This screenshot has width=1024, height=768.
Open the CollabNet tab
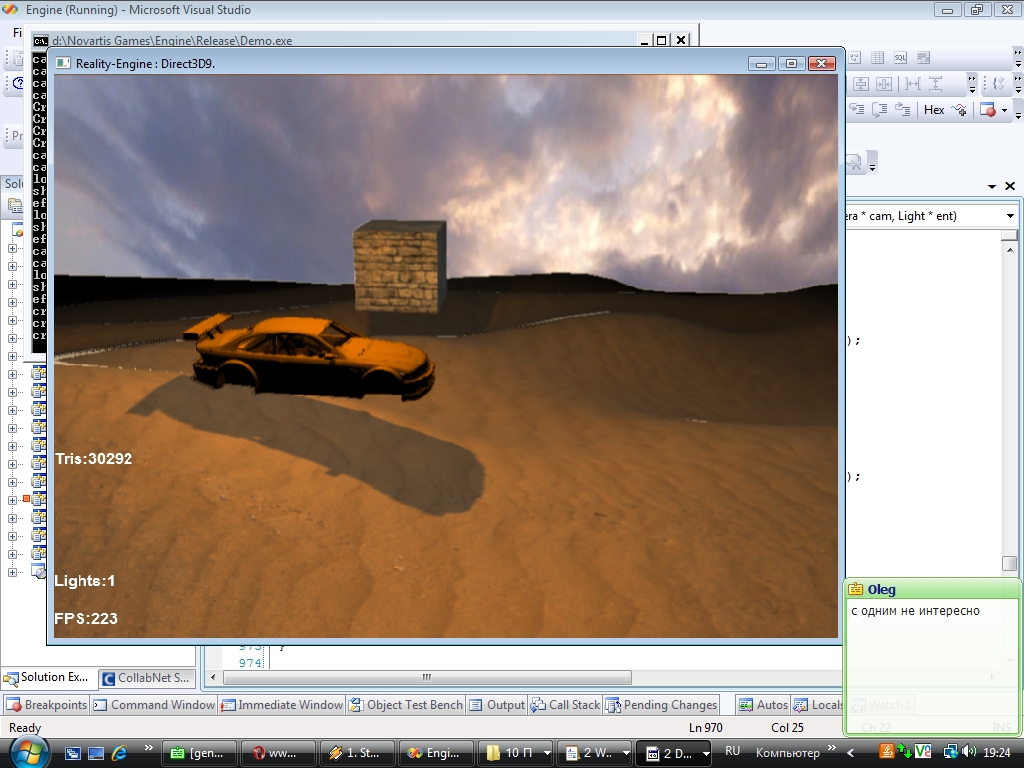pyautogui.click(x=146, y=678)
